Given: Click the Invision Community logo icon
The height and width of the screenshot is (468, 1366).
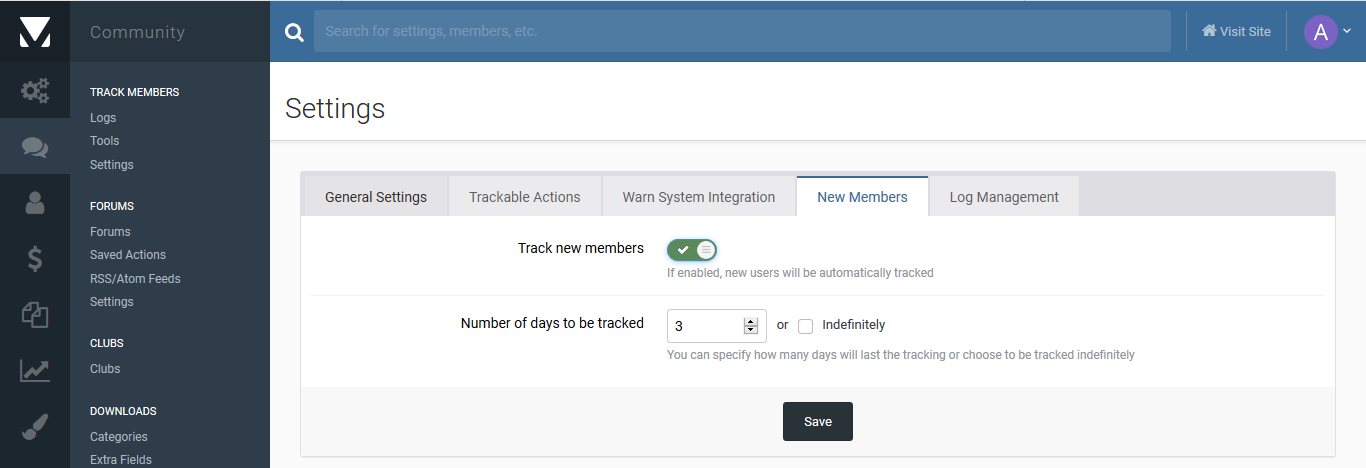Looking at the screenshot, I should (x=34, y=31).
